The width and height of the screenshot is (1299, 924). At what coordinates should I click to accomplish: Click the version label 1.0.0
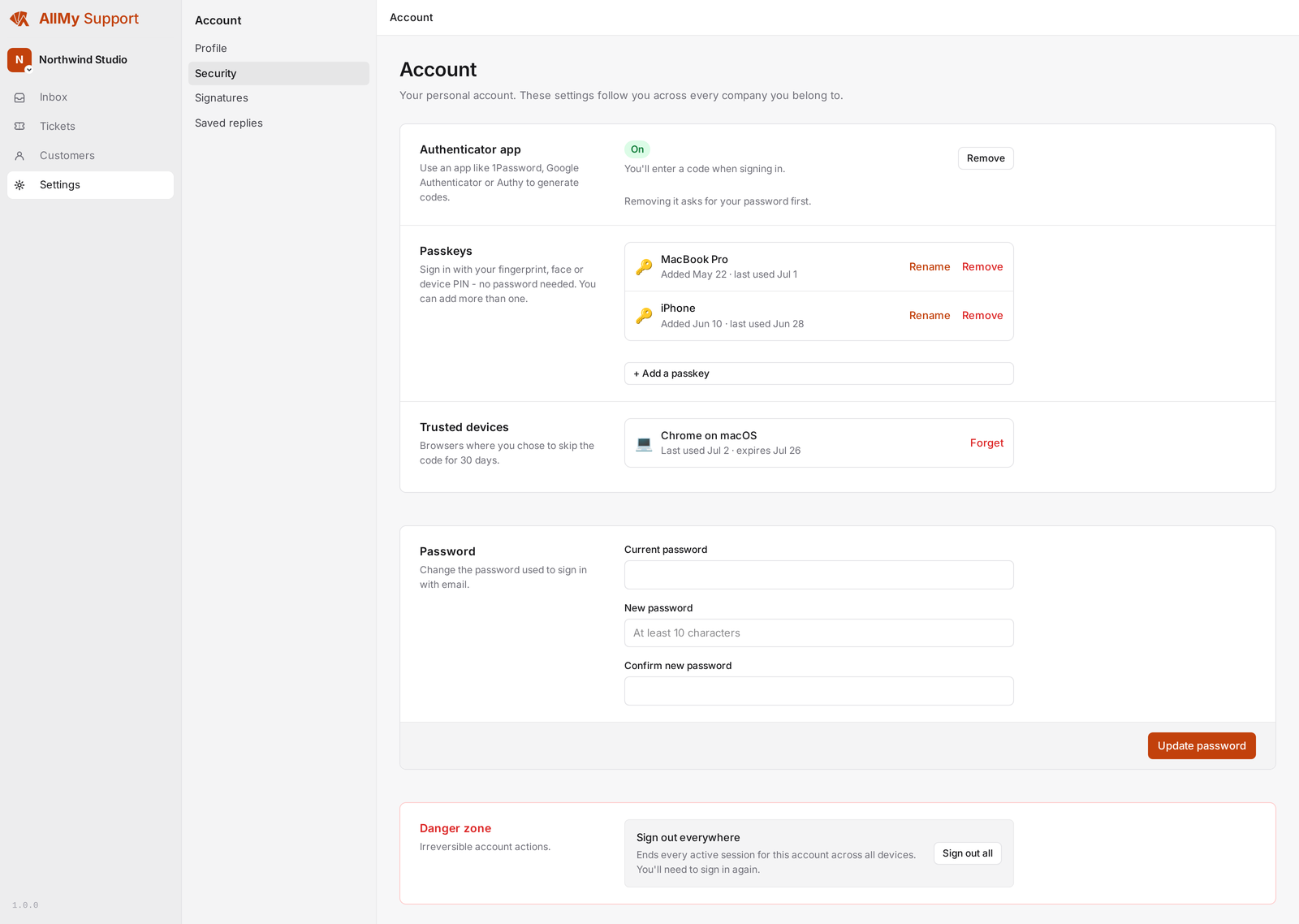25,905
